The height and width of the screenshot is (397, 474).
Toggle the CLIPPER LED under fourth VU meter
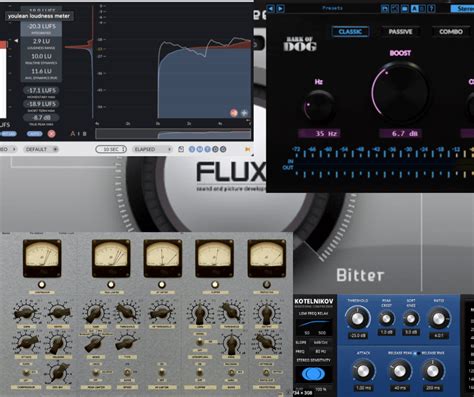[x=215, y=285]
